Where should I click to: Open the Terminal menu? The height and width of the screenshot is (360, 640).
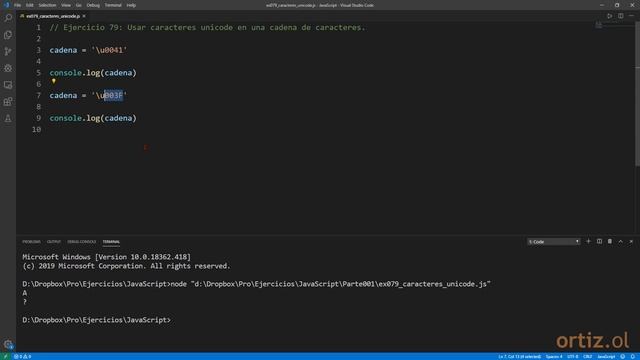(113, 5)
